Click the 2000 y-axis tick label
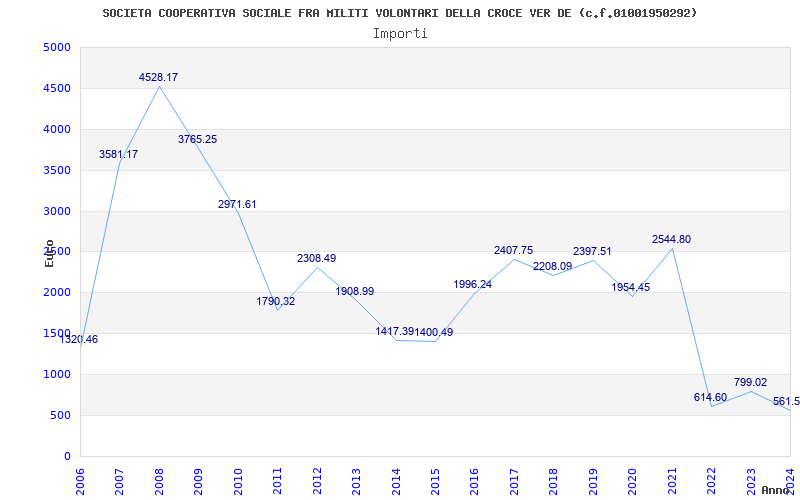 tap(57, 293)
